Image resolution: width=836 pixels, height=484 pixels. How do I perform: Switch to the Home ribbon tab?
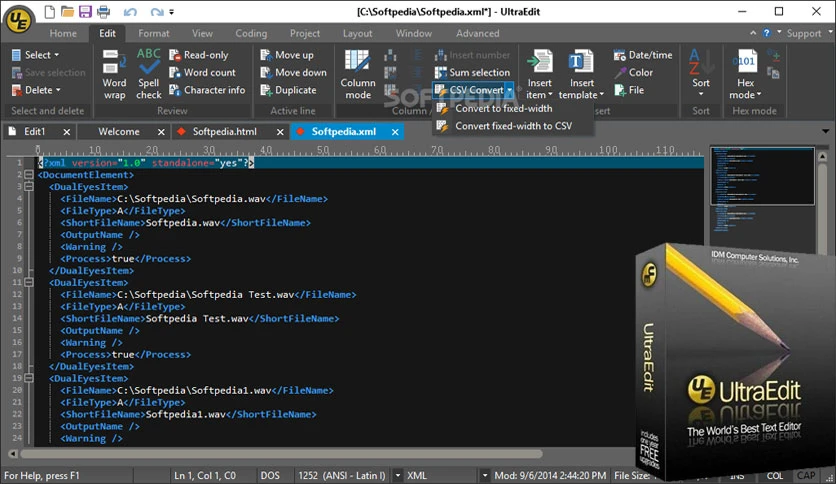pos(63,33)
